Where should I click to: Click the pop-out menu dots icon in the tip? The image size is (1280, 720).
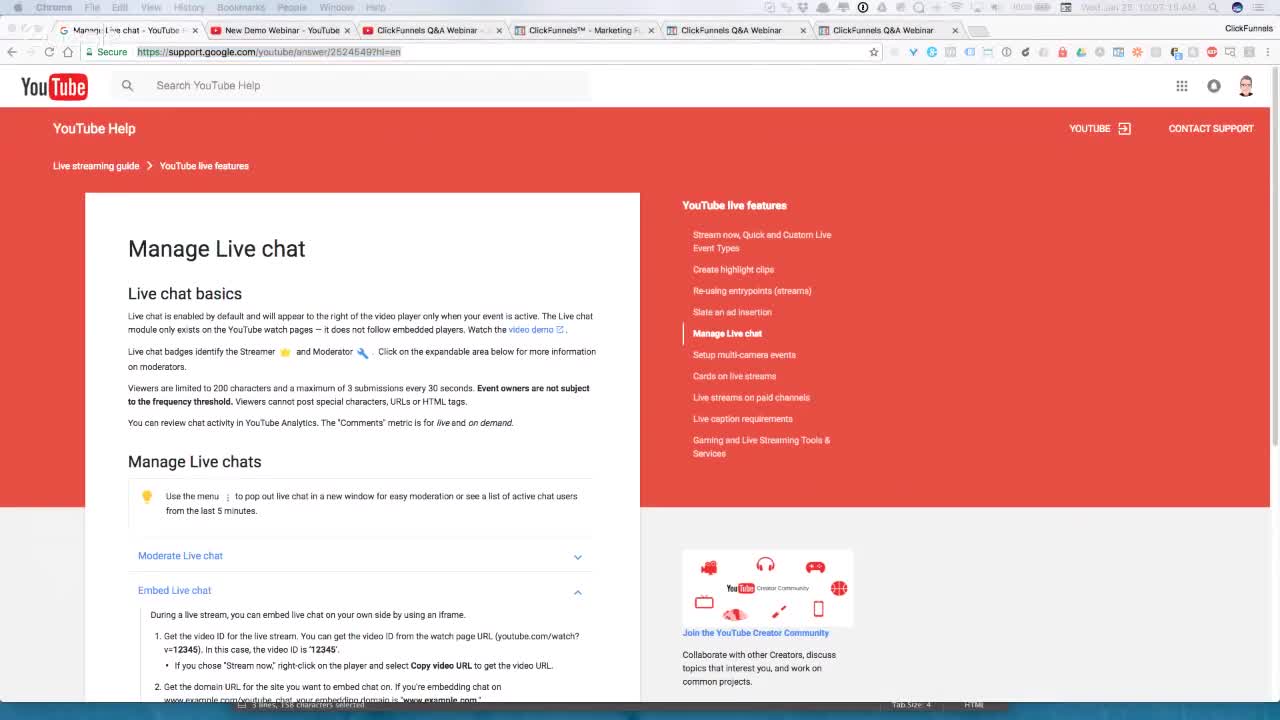click(x=228, y=497)
